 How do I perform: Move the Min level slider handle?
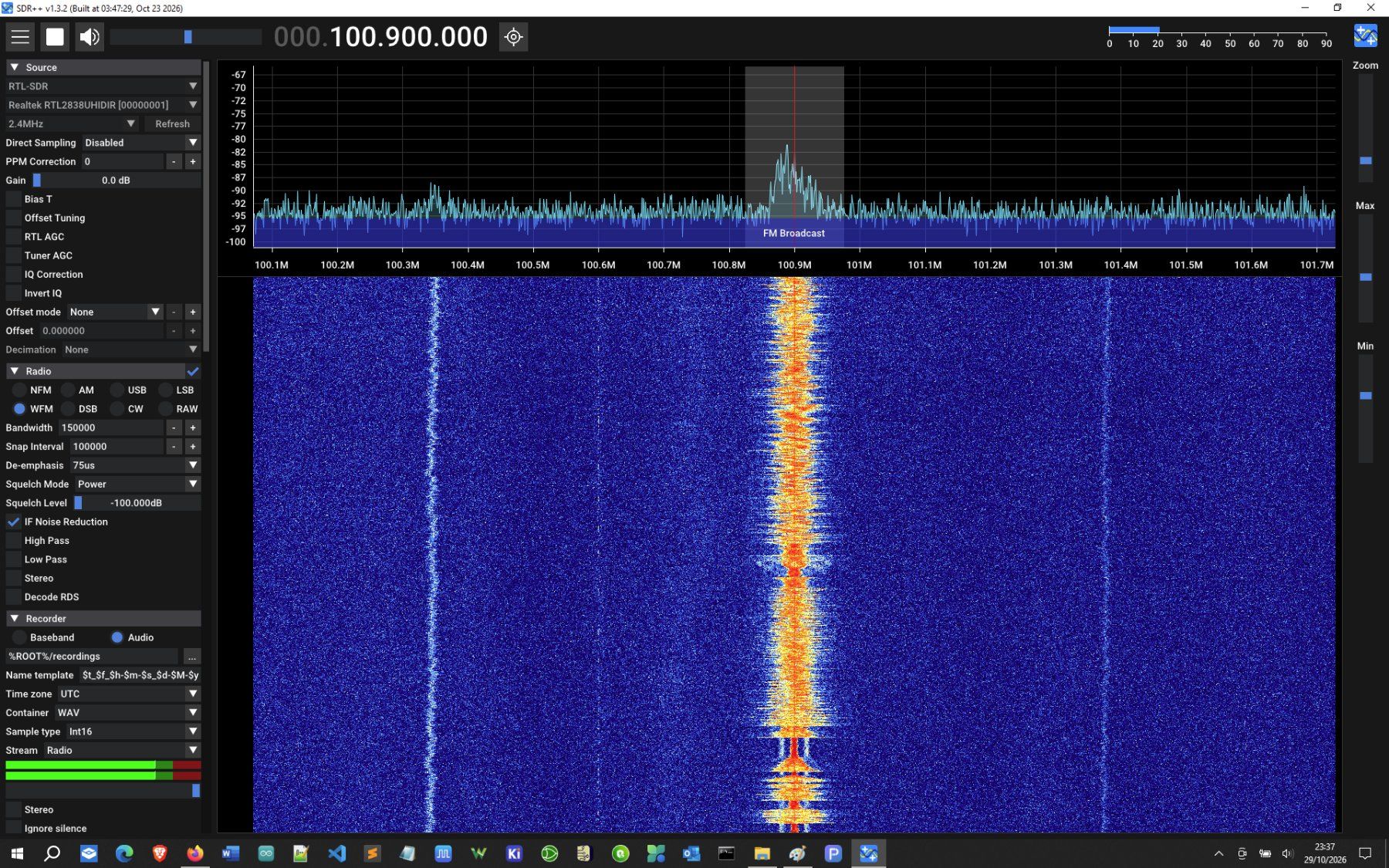(1365, 396)
